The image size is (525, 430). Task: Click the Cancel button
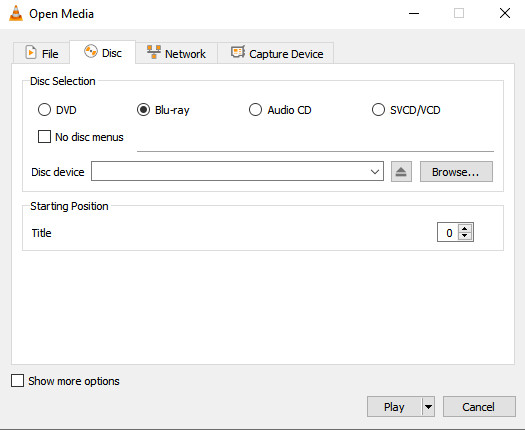click(479, 407)
